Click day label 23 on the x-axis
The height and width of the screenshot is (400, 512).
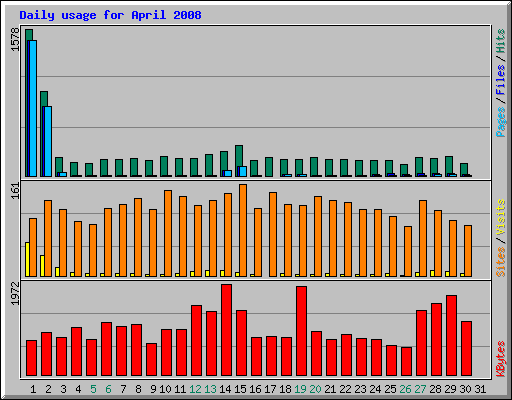click(360, 389)
